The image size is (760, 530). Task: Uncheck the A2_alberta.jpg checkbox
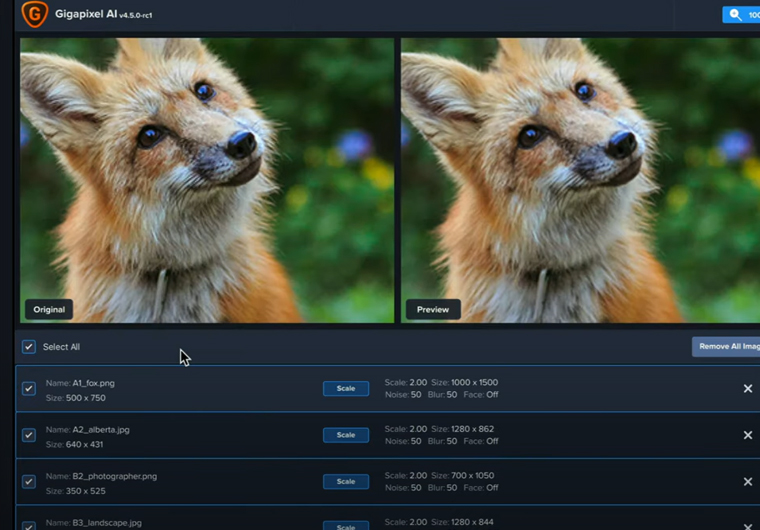pyautogui.click(x=29, y=435)
